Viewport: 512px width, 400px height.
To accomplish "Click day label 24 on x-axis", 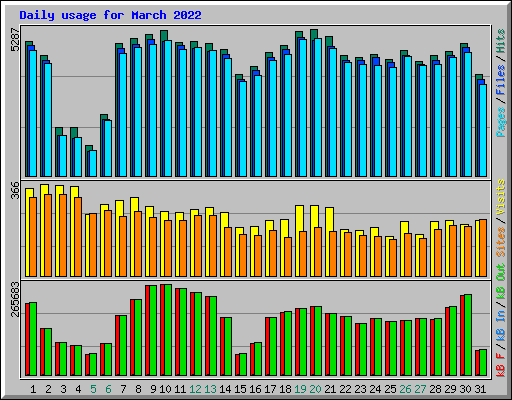I will click(x=375, y=389).
